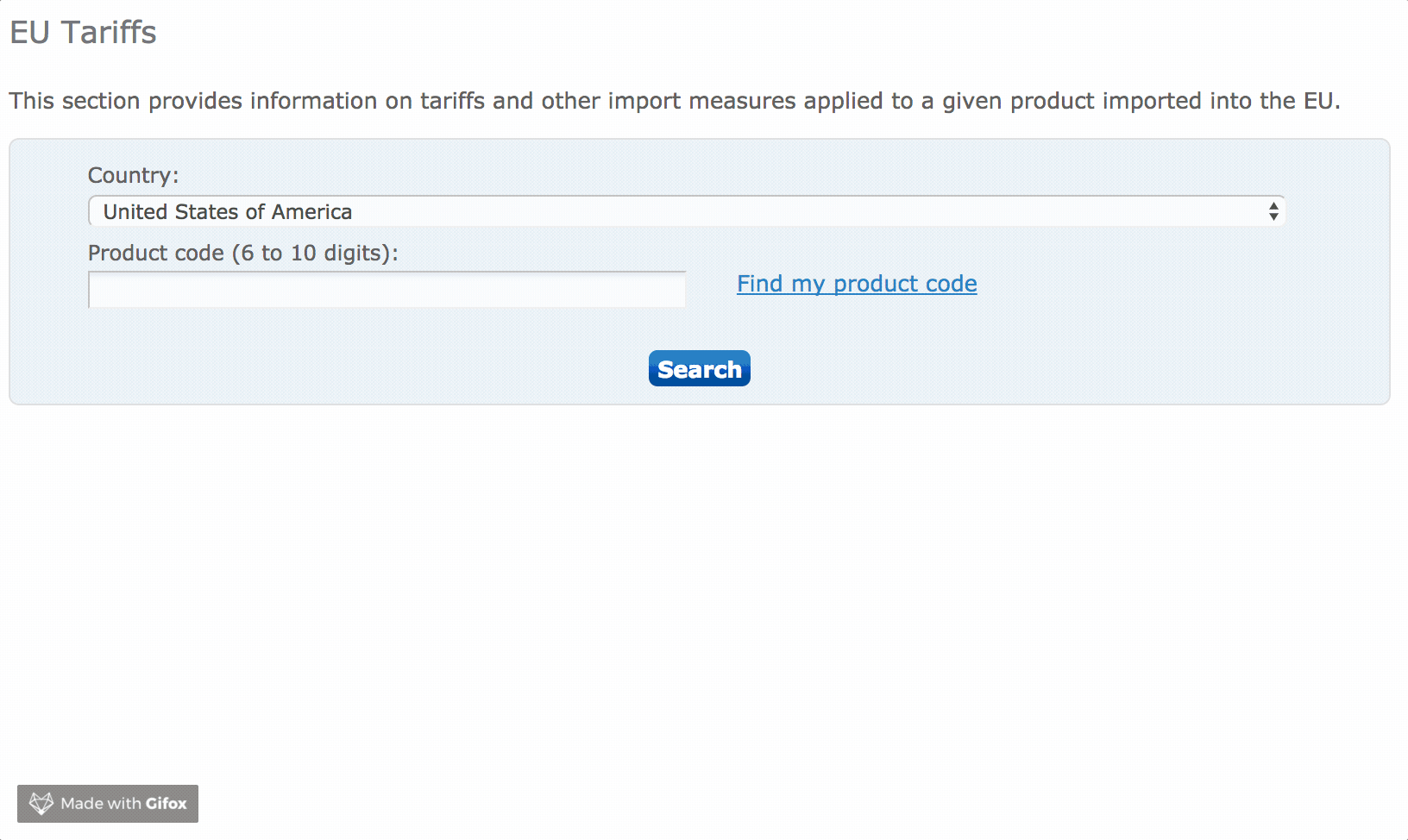Click 'Tariffs' in the page title

tap(109, 33)
